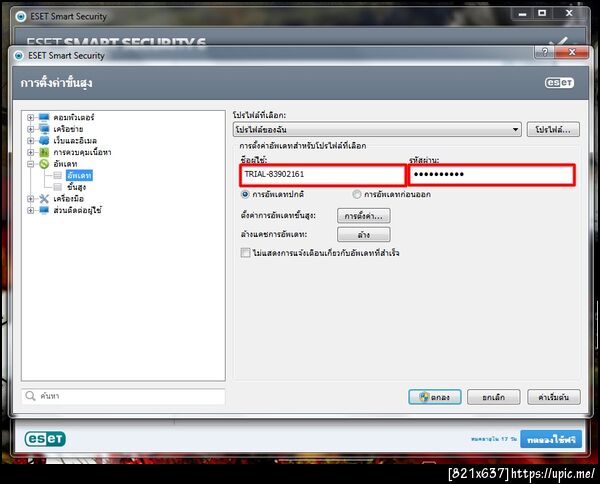Click the computer icon beside คอมพิวเตอร์
Image resolution: width=600 pixels, height=484 pixels.
pyautogui.click(x=44, y=117)
